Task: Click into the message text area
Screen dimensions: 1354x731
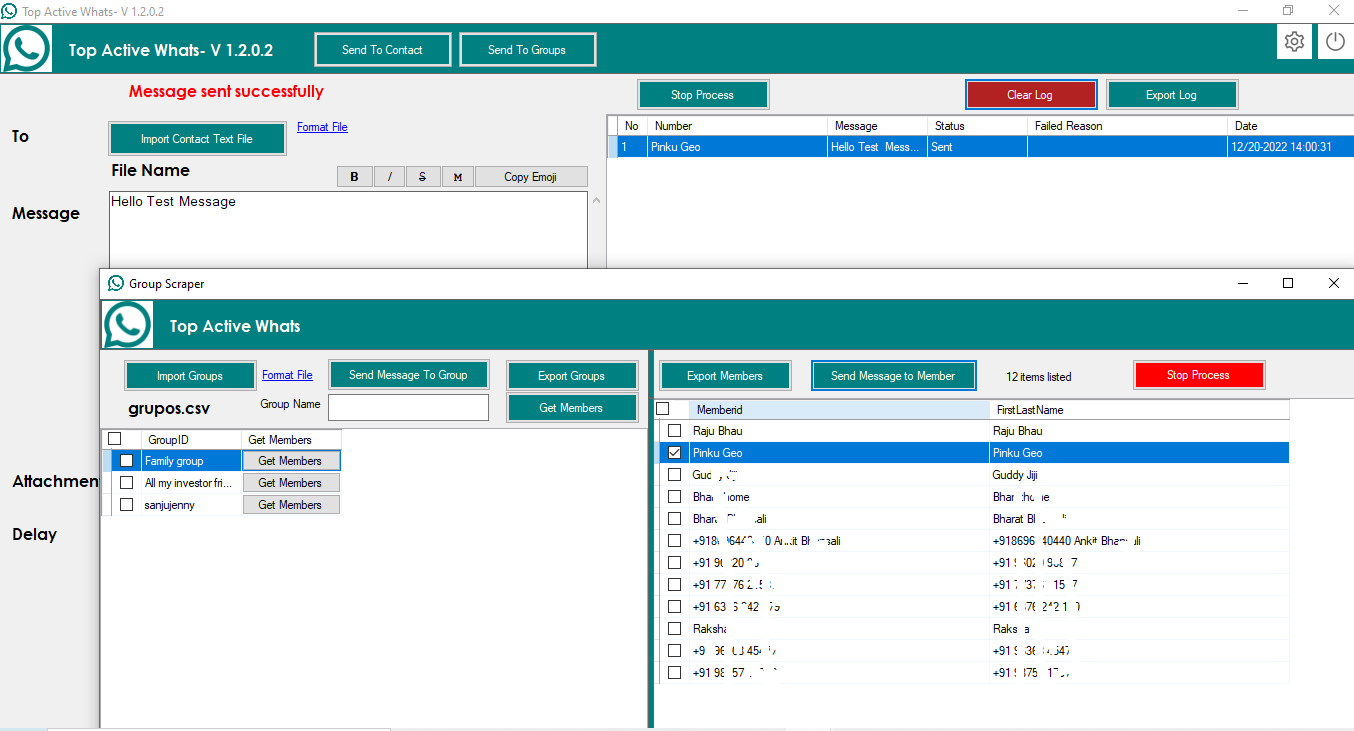Action: point(348,230)
